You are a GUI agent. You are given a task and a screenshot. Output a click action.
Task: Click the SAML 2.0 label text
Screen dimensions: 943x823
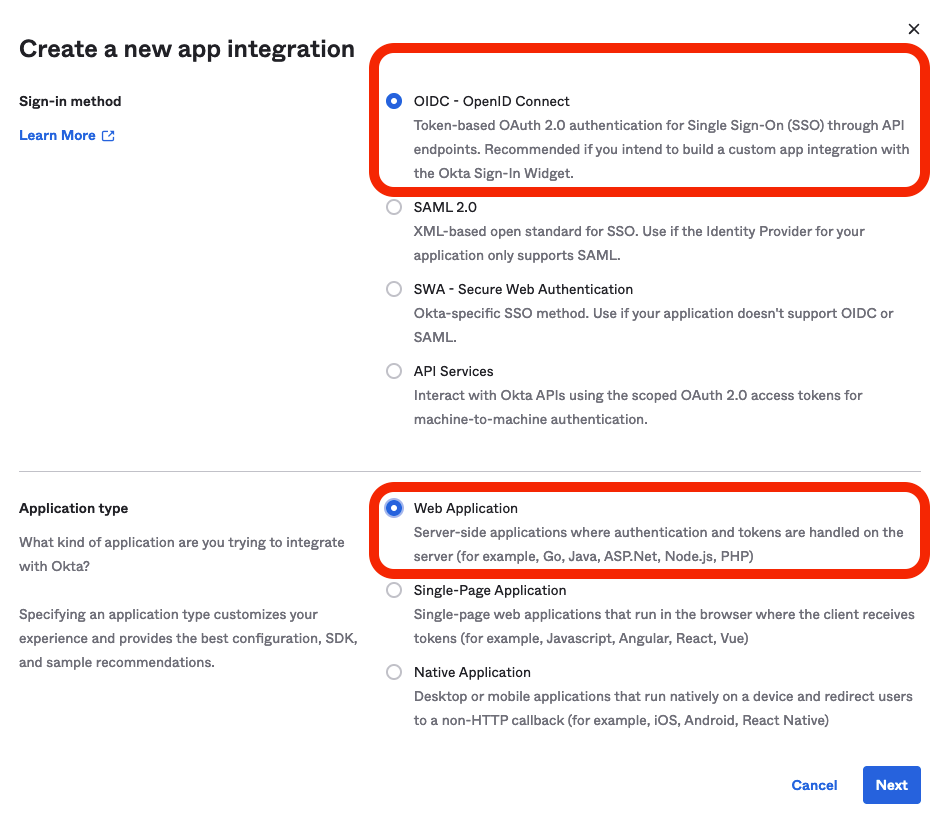pyautogui.click(x=445, y=207)
